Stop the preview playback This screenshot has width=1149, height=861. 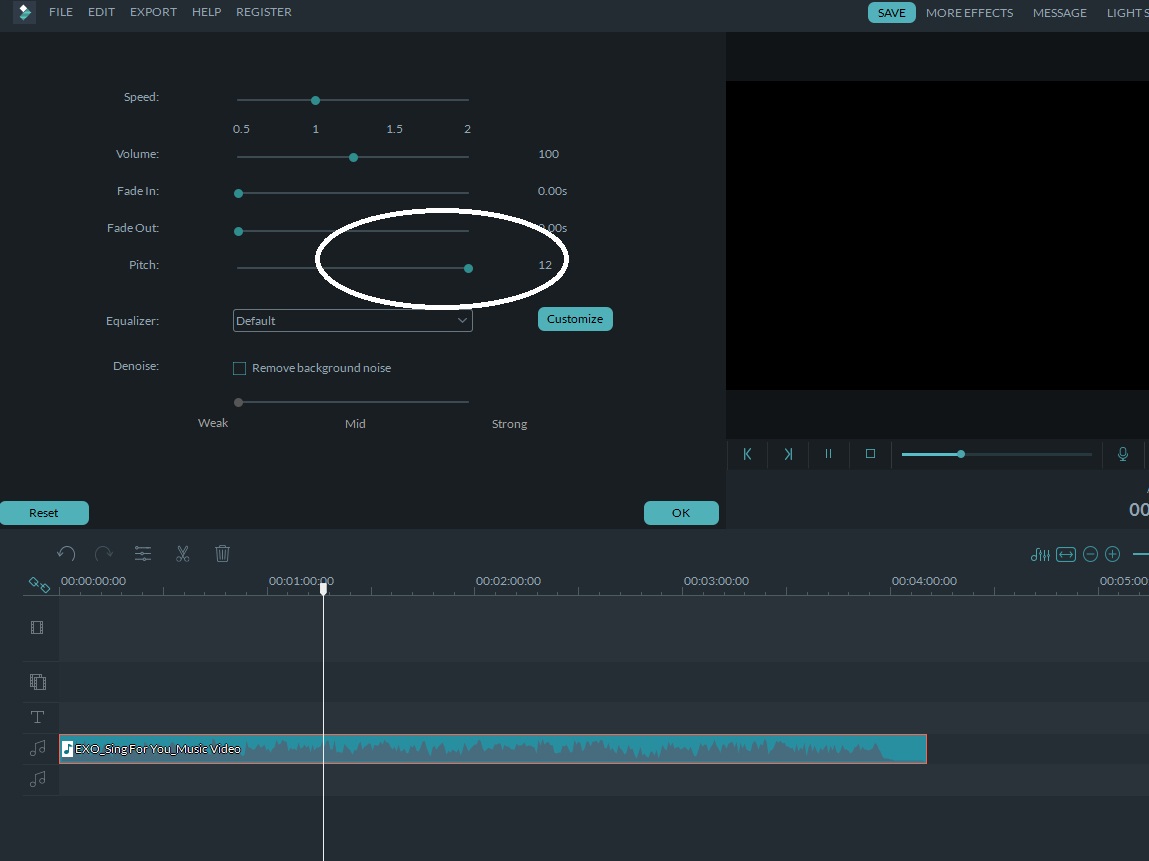click(x=871, y=454)
